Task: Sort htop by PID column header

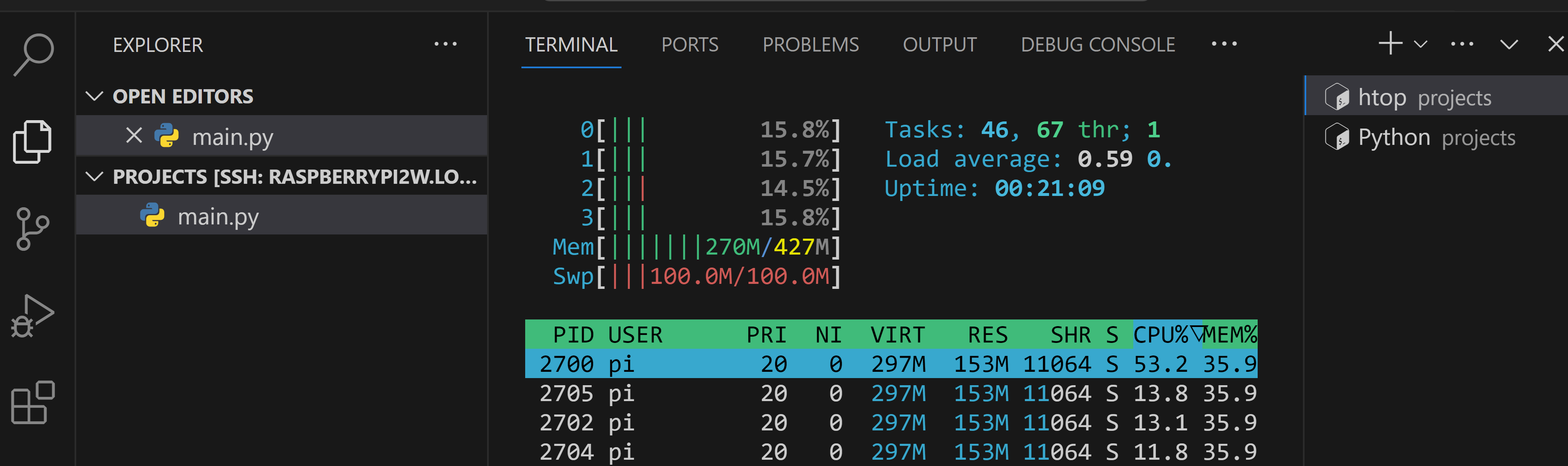Action: pos(573,335)
